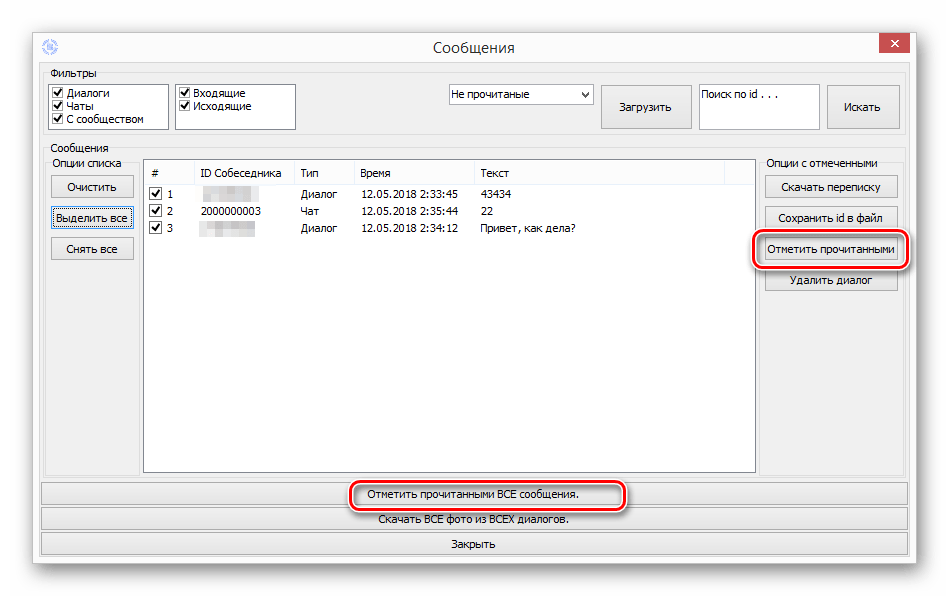Screen dimensions: 949x596
Task: Toggle the Чаты filter checkbox
Action: pyautogui.click(x=58, y=106)
